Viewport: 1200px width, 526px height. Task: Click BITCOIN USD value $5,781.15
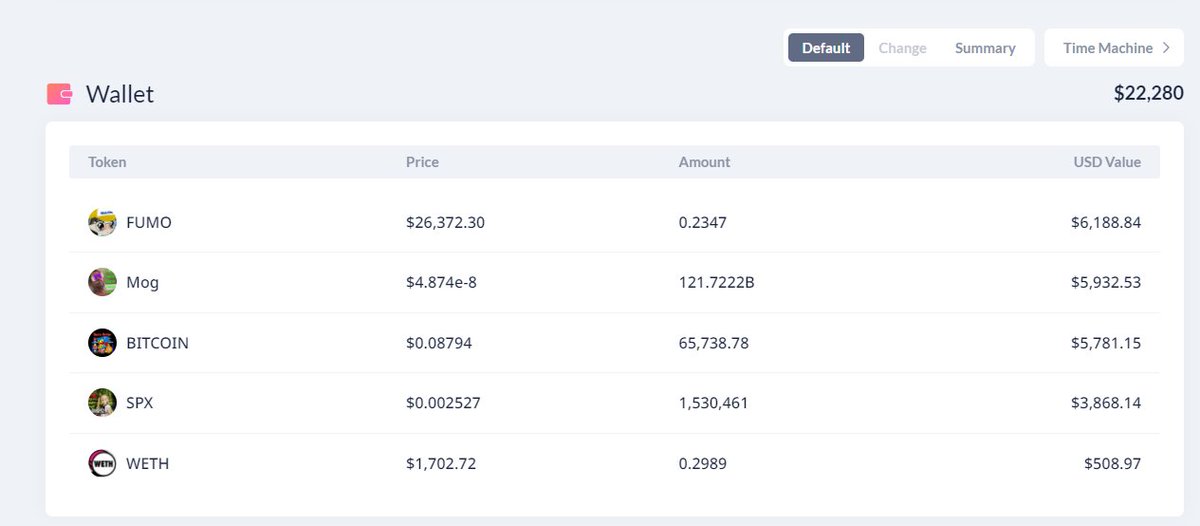[1106, 343]
